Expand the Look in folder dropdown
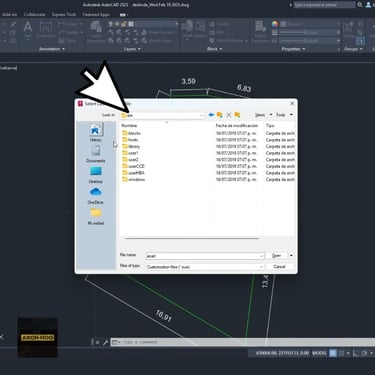This screenshot has width=375, height=375. pyautogui.click(x=201, y=115)
